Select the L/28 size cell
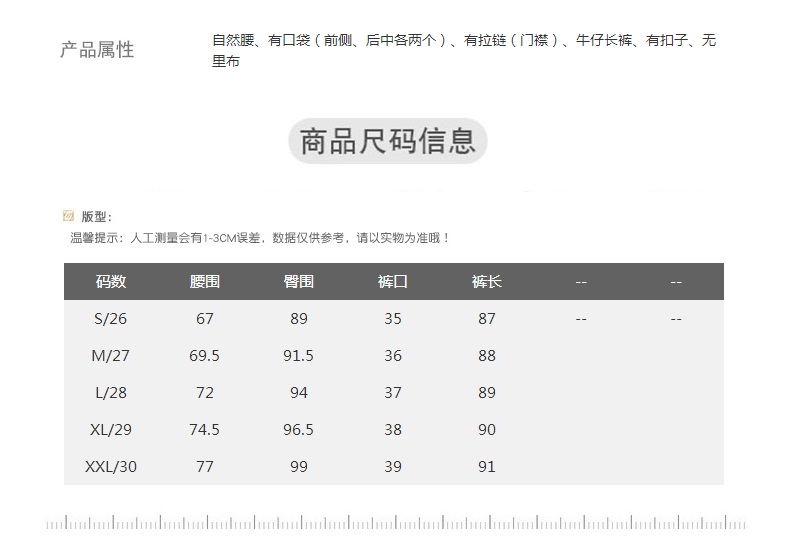Screen dimensions: 790x549 (x=111, y=393)
